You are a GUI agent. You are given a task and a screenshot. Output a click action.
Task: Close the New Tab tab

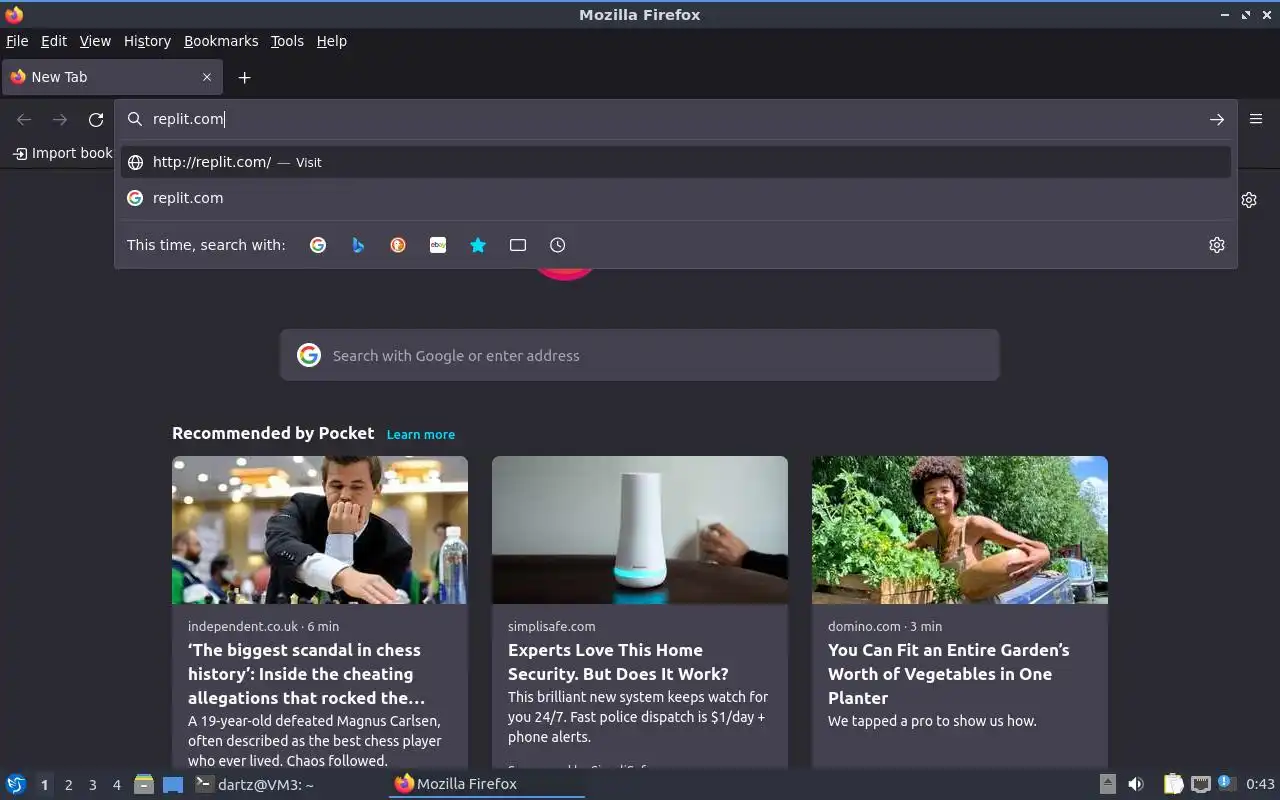pos(207,77)
